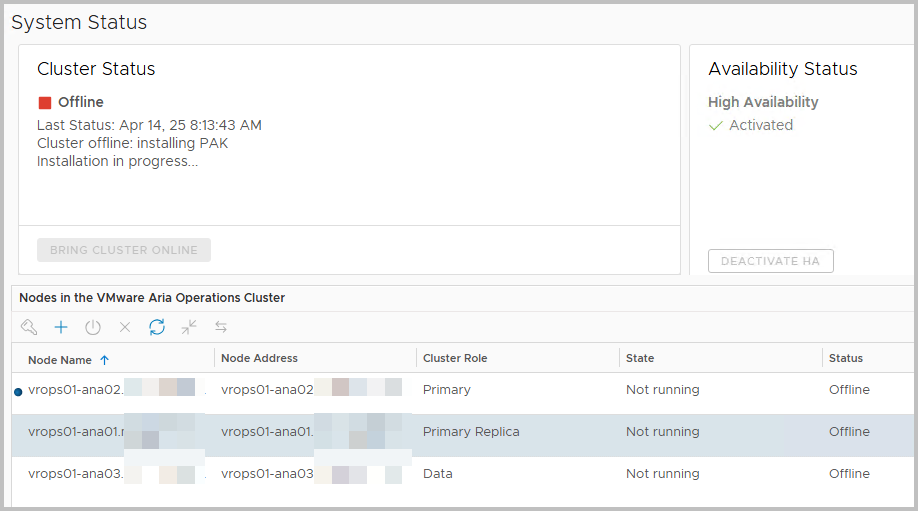918x511 pixels.
Task: Click the shrink cluster arrows icon
Action: pyautogui.click(x=189, y=327)
